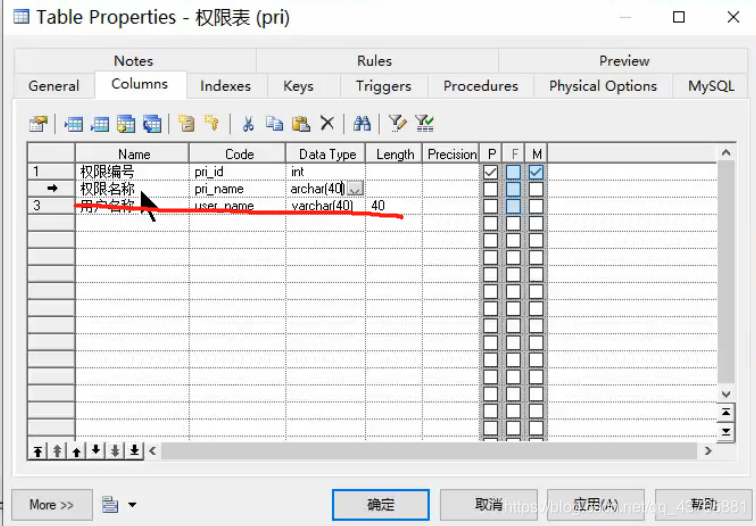Uncheck the Primary key box for pri_id

[490, 172]
